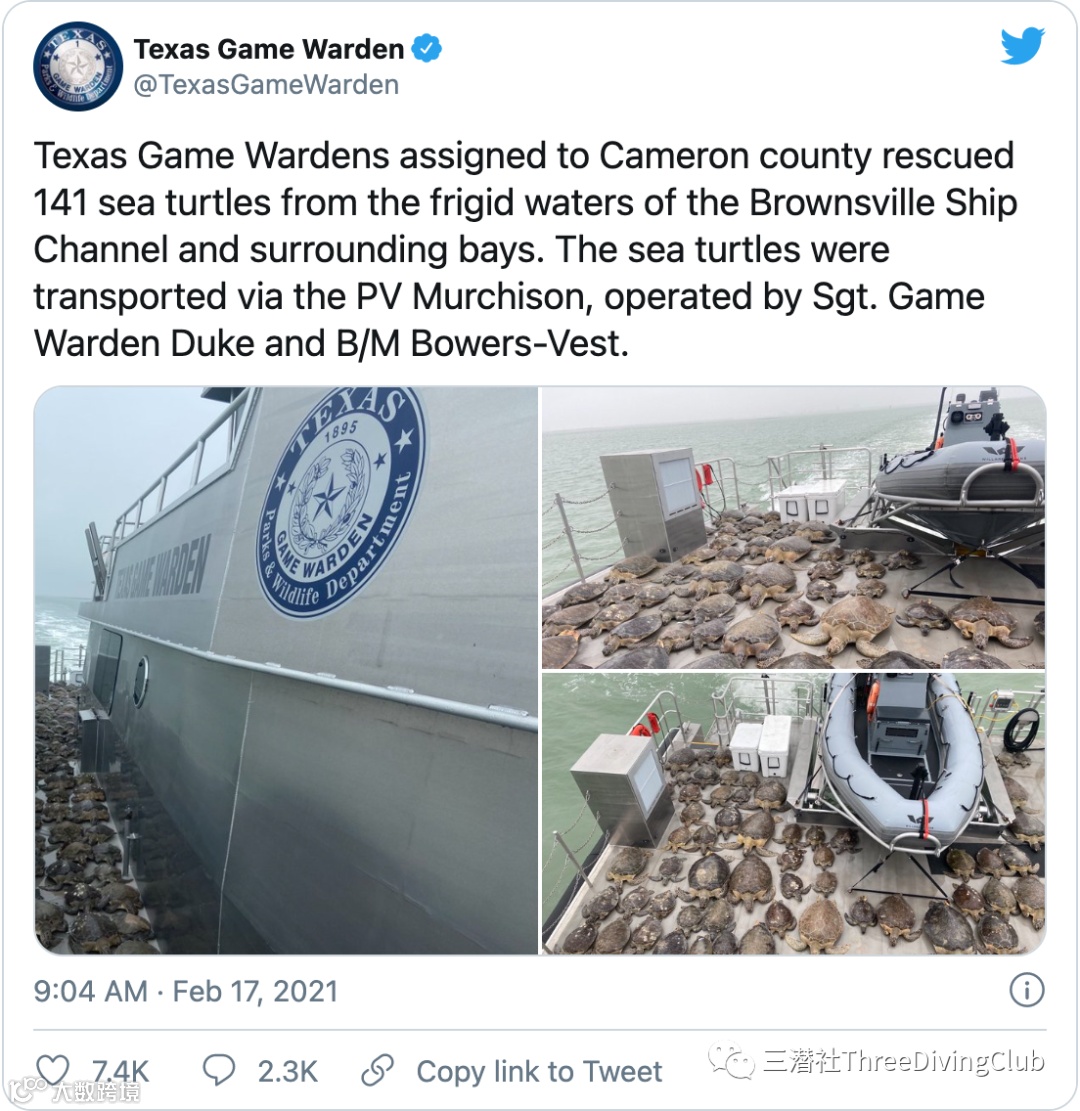
Task: Click the chain link icon
Action: (377, 1071)
